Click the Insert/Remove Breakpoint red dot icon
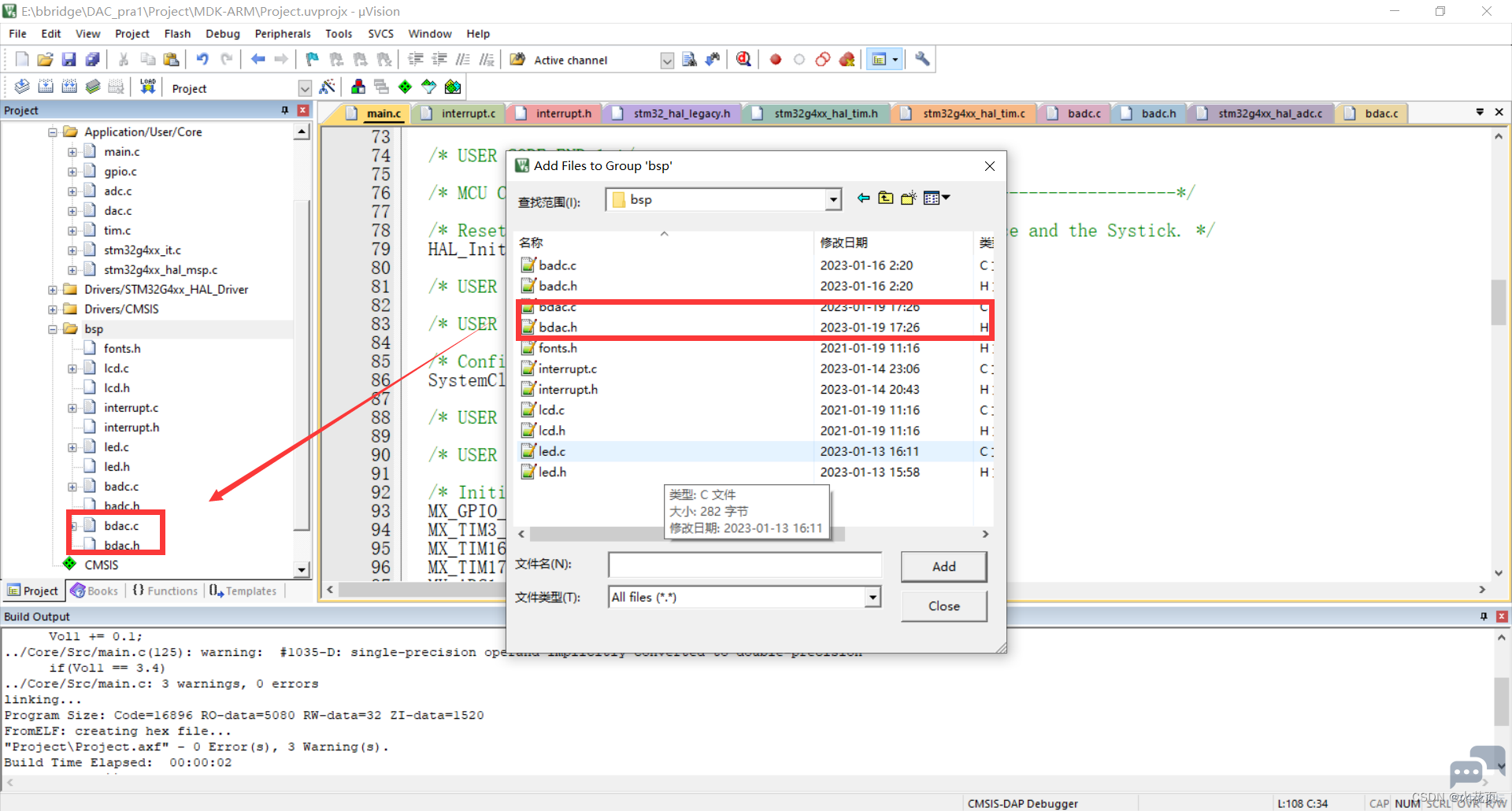Screen dimensions: 1512x811 [776, 60]
